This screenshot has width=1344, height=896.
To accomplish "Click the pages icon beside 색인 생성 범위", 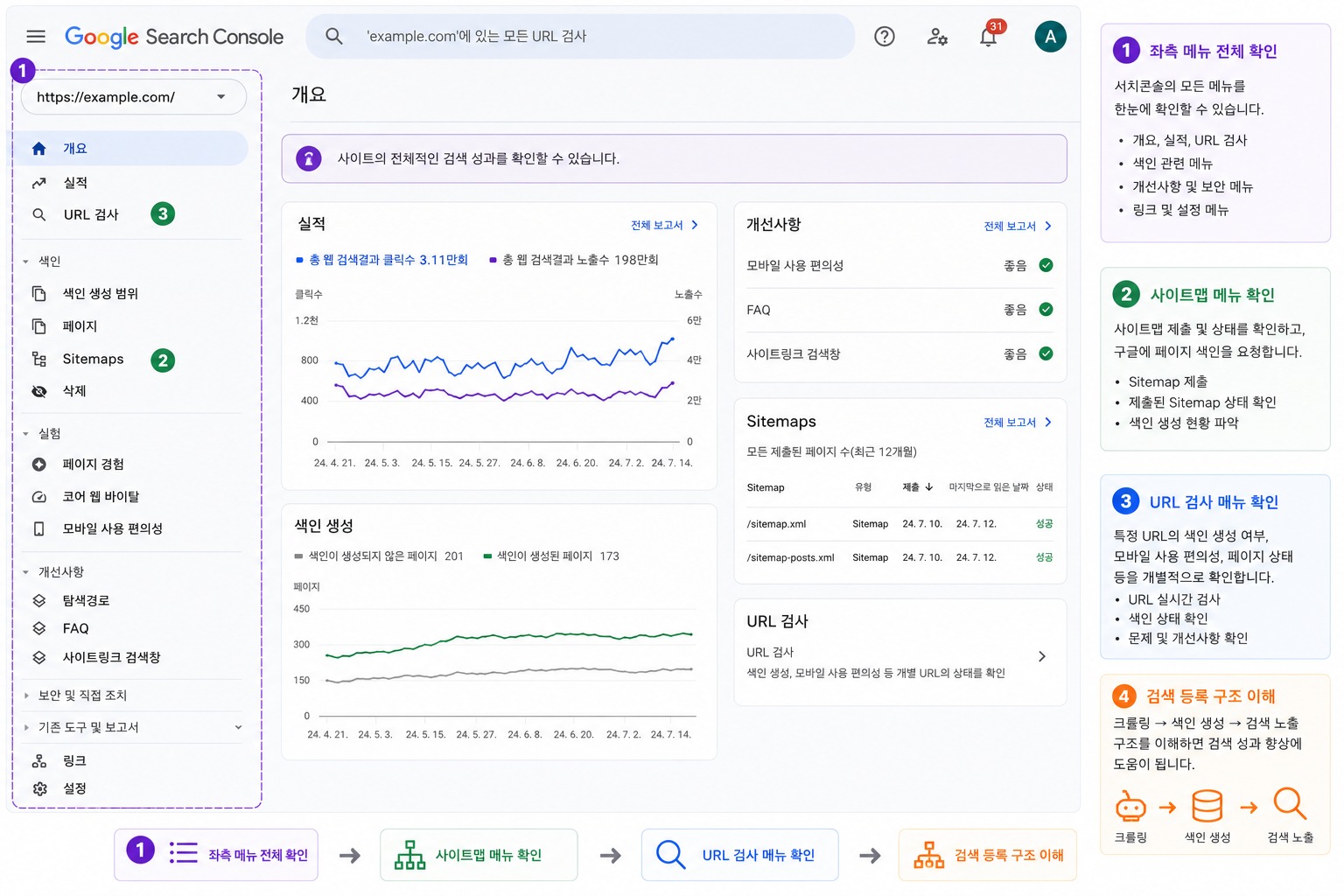I will click(x=38, y=293).
